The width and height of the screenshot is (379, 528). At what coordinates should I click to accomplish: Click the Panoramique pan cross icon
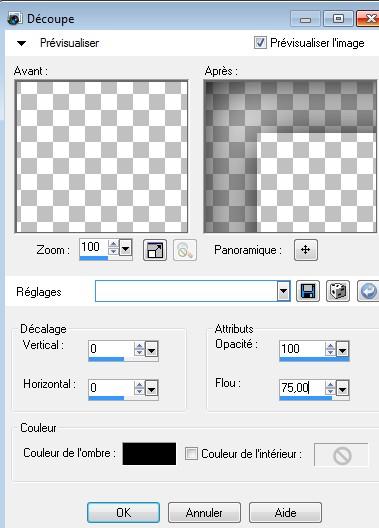pos(306,250)
